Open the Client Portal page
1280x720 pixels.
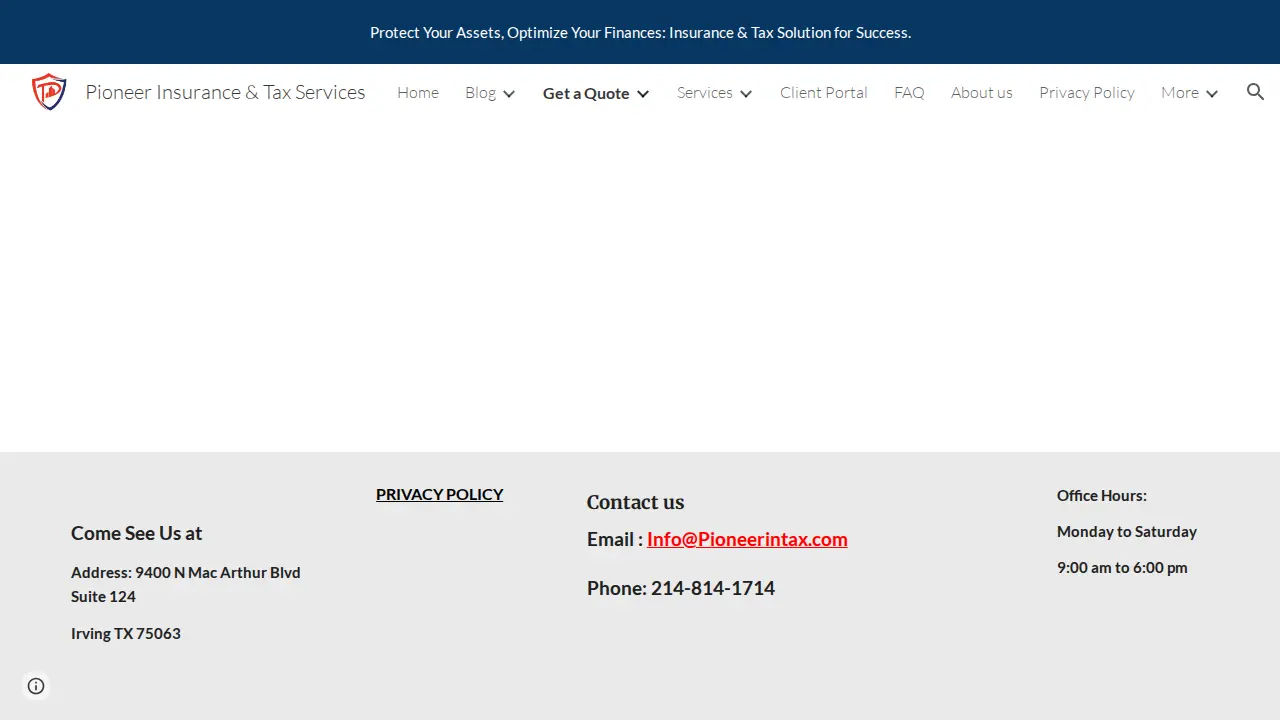click(824, 92)
